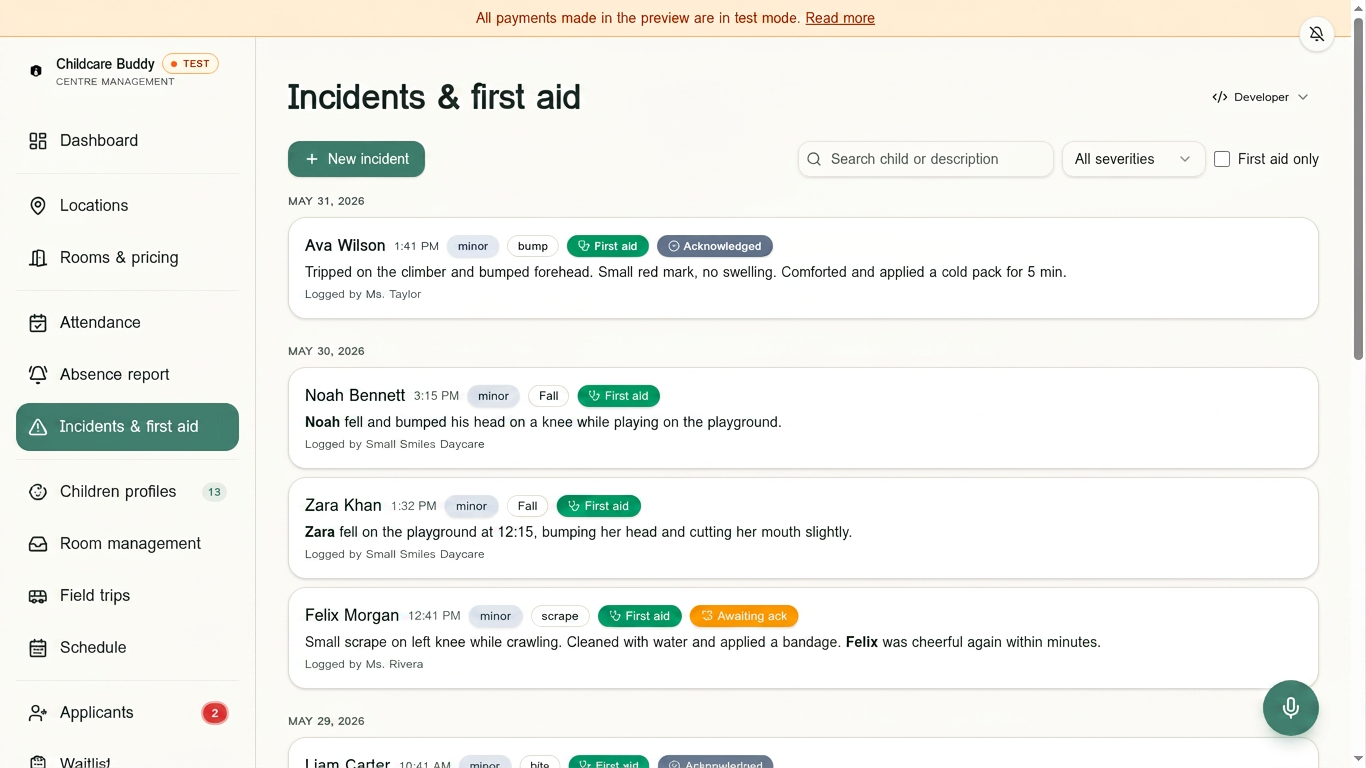Click the Locations pin icon
The height and width of the screenshot is (768, 1366).
38,206
